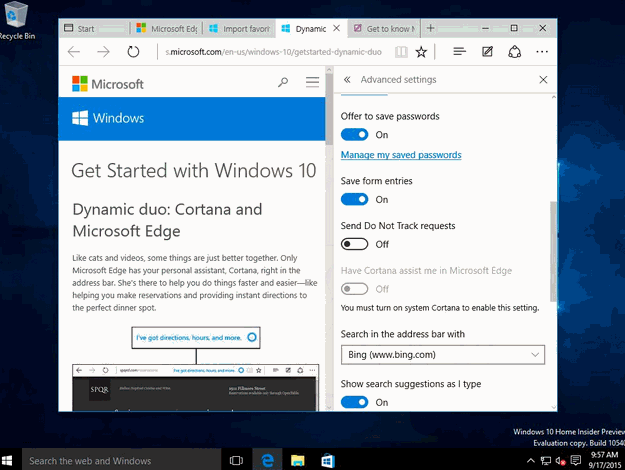Image resolution: width=625 pixels, height=470 pixels.
Task: Open File Explorer from taskbar
Action: [x=297, y=460]
